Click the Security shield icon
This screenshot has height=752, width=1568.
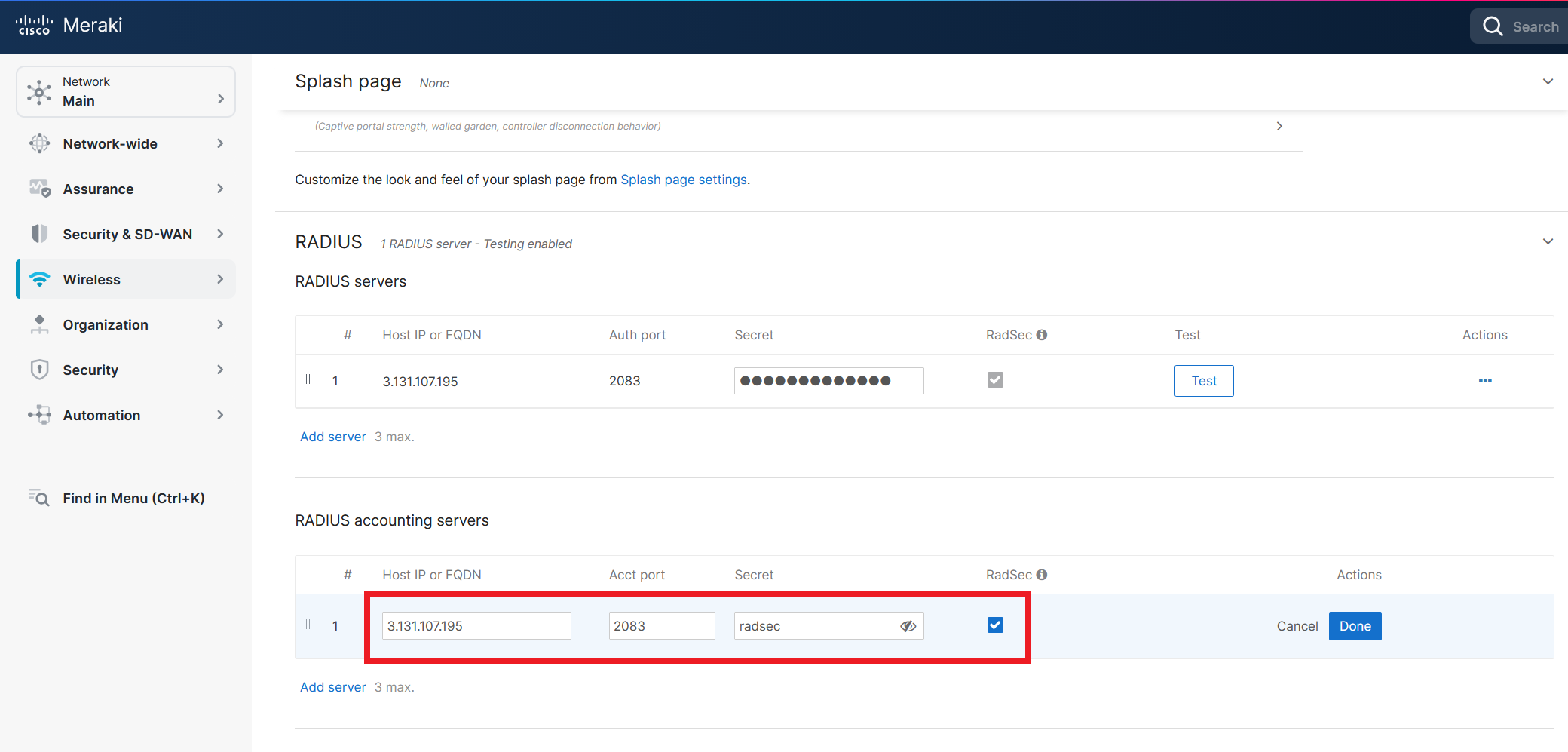(39, 370)
